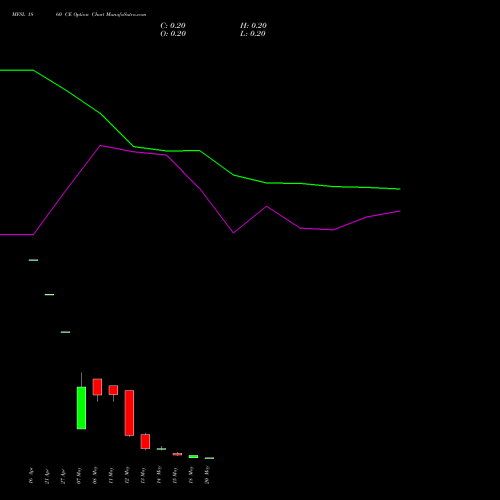The width and height of the screenshot is (500, 500).
Task: Click the 07 May date label on axis
Action: [79, 475]
